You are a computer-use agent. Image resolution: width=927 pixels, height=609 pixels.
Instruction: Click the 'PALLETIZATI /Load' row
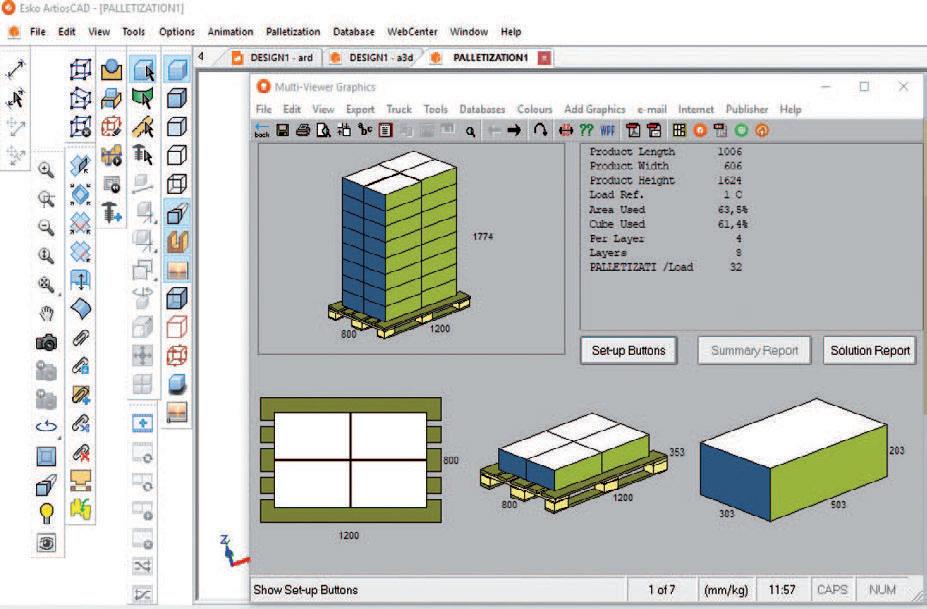(x=665, y=267)
